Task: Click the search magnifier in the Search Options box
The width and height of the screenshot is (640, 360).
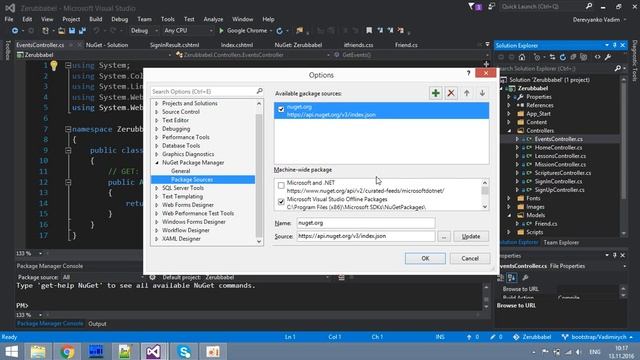Action: coord(260,91)
